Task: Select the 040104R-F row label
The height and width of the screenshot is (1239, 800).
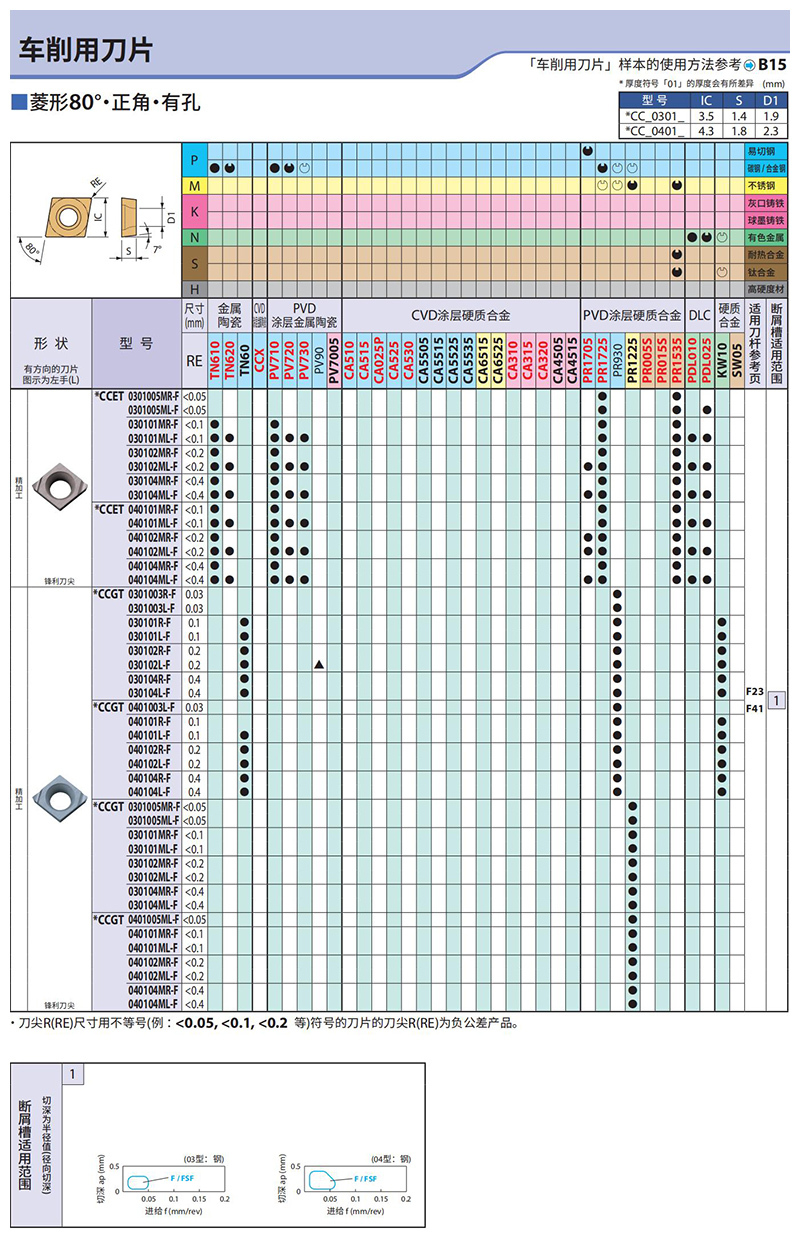Action: [x=150, y=777]
